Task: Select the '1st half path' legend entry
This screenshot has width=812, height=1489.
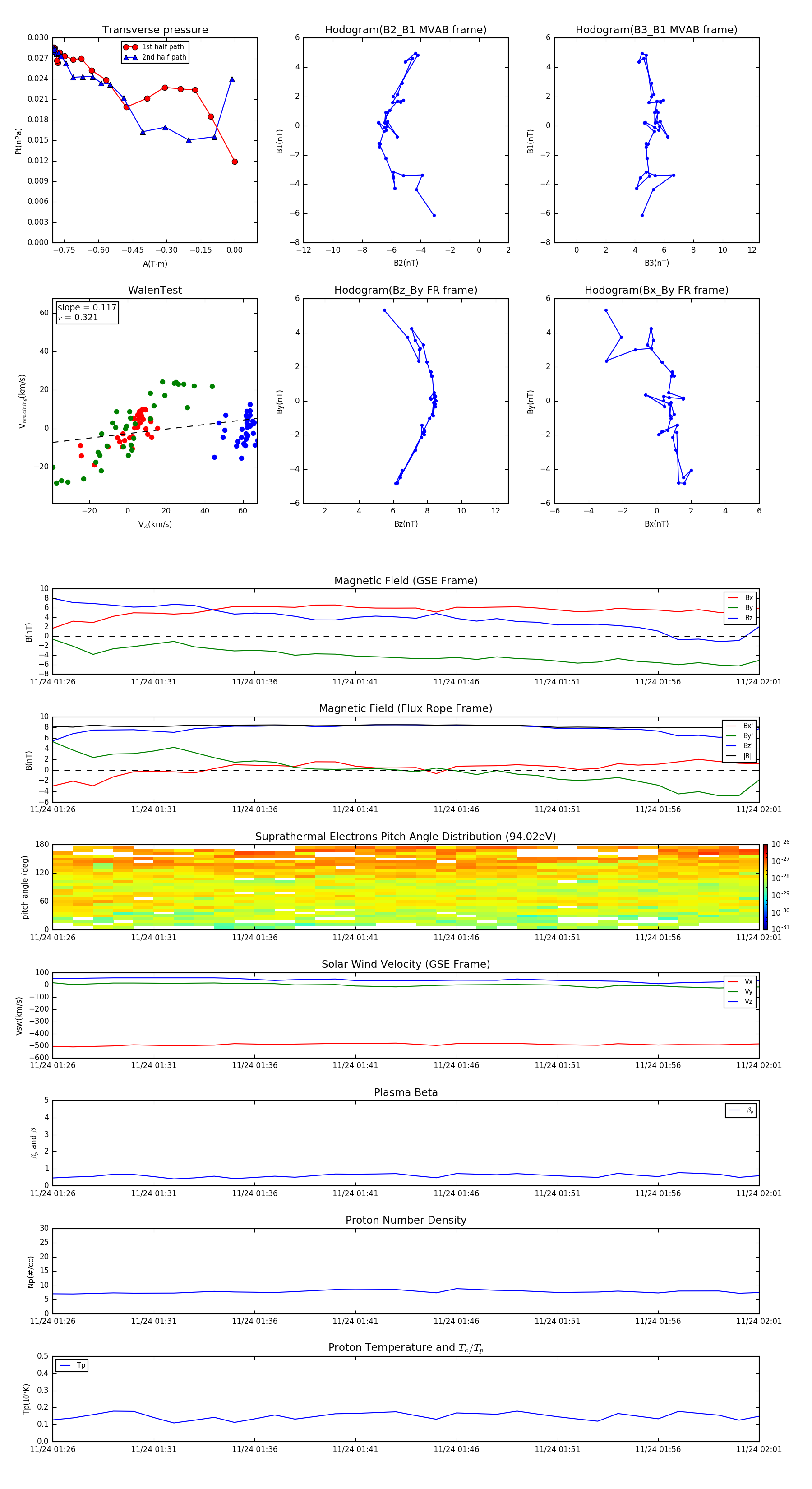Action: tap(154, 47)
